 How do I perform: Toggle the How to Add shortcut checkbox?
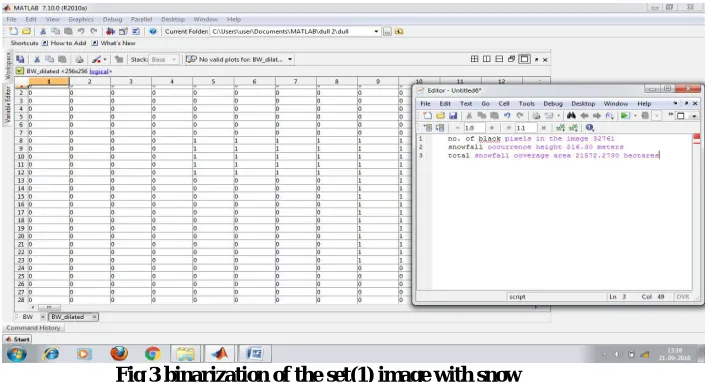click(x=45, y=43)
